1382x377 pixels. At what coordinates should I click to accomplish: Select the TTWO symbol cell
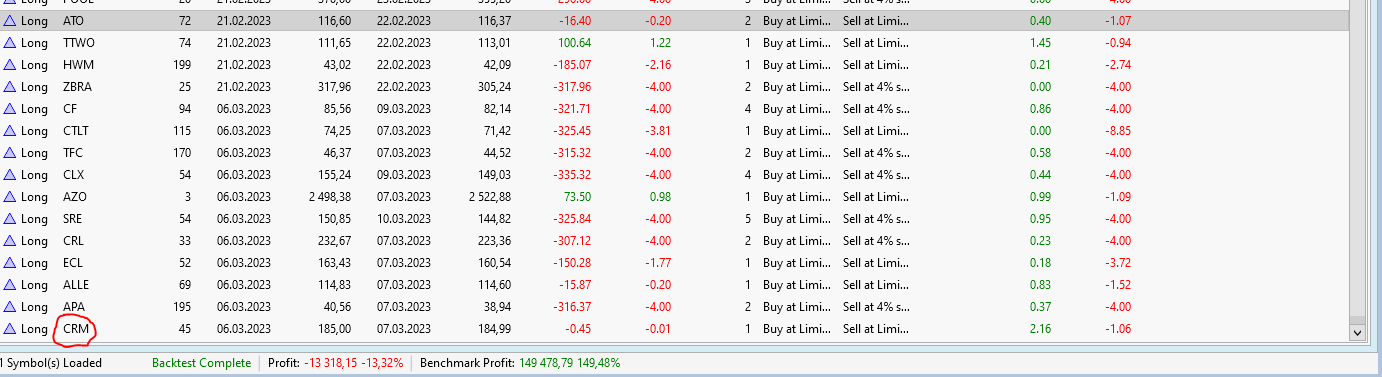tap(78, 43)
